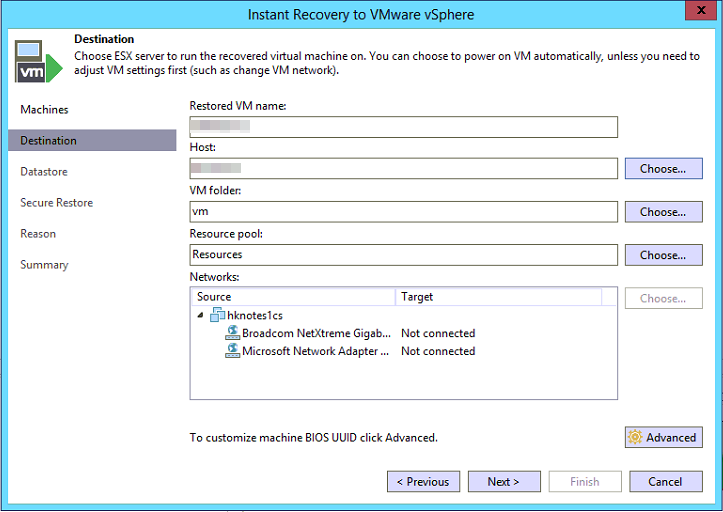The width and height of the screenshot is (723, 512).
Task: Click the VM wizard icon in header
Action: [x=36, y=61]
